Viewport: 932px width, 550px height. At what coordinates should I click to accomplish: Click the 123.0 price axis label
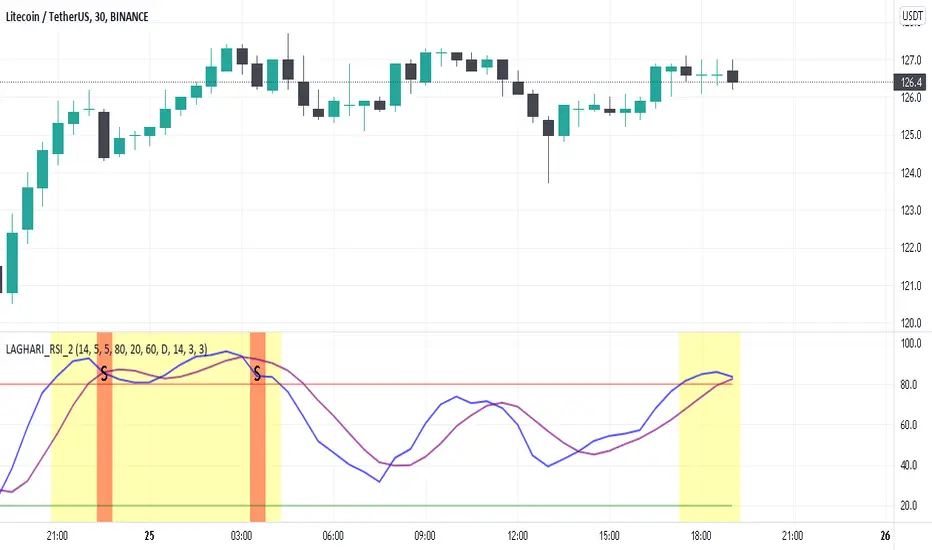coord(911,210)
